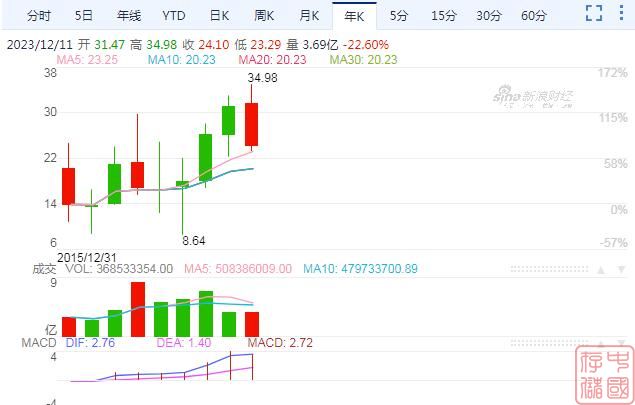Viewport: 635px width, 405px height.
Task: Switch to the YTD chart tab
Action: (173, 15)
